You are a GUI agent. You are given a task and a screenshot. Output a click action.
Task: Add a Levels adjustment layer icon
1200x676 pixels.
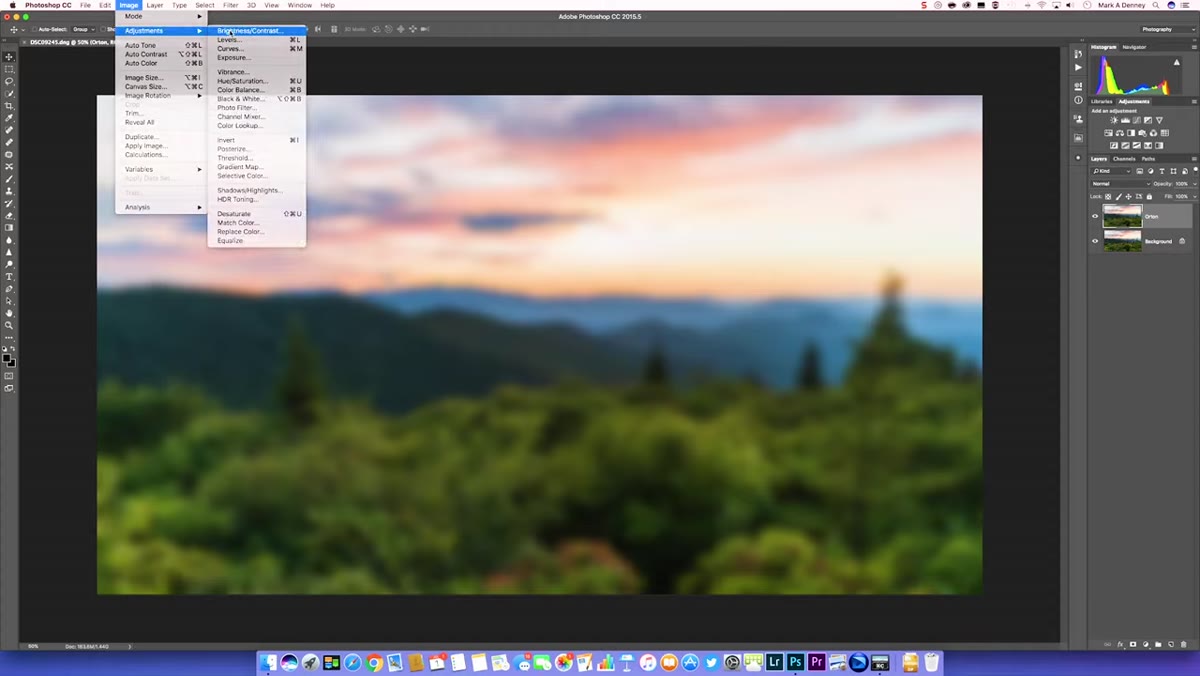1125,120
